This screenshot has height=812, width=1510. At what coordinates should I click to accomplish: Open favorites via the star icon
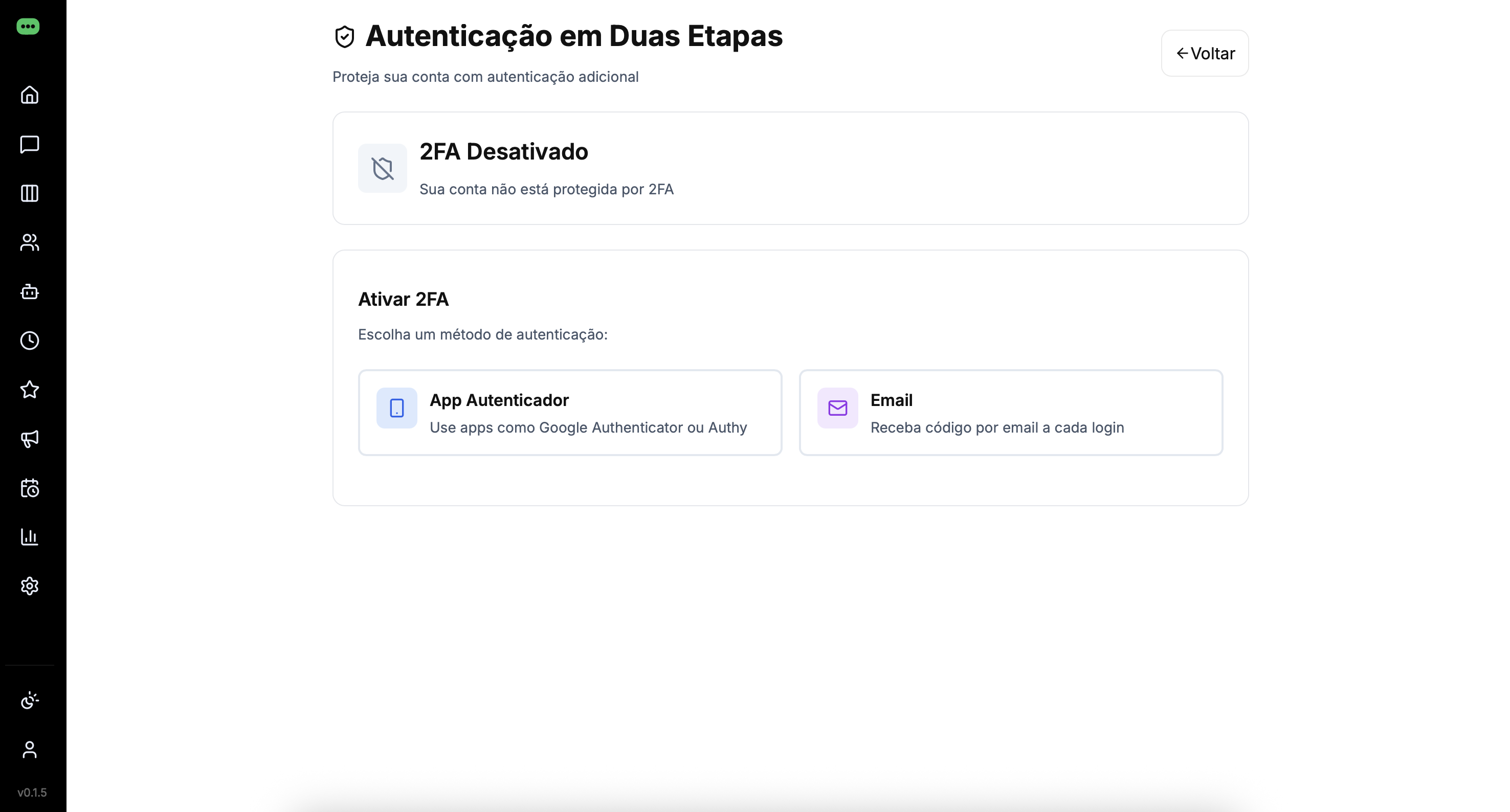pos(29,390)
